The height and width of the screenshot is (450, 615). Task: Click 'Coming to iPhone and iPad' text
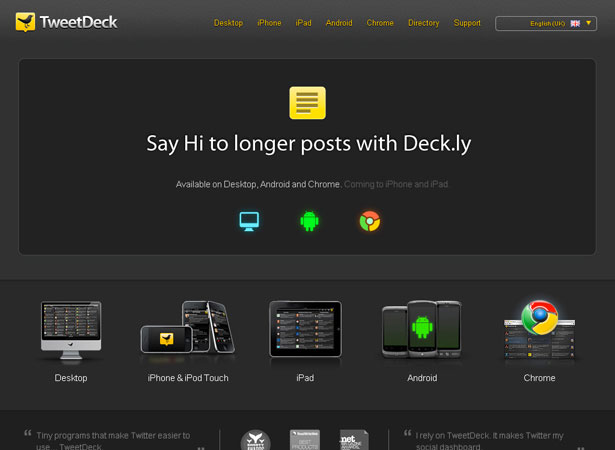point(396,184)
